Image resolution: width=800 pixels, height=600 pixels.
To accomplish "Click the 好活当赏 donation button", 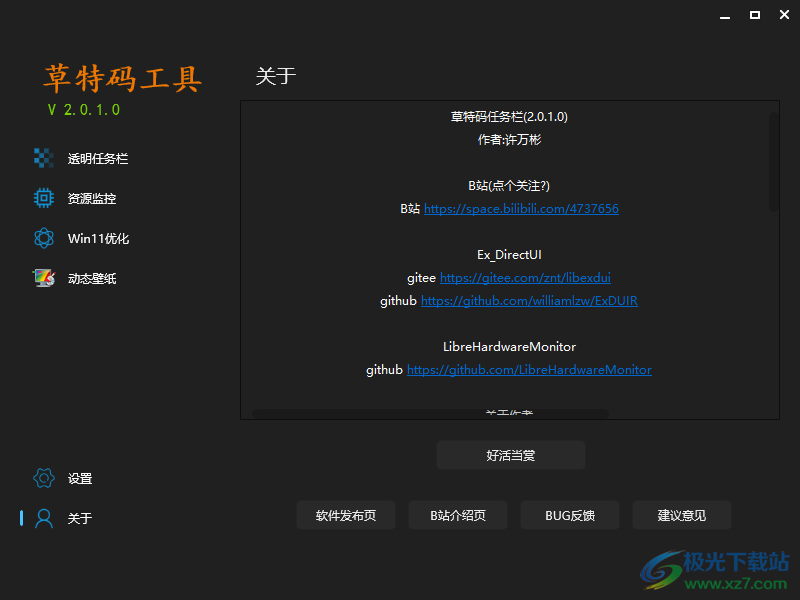I will (x=510, y=455).
